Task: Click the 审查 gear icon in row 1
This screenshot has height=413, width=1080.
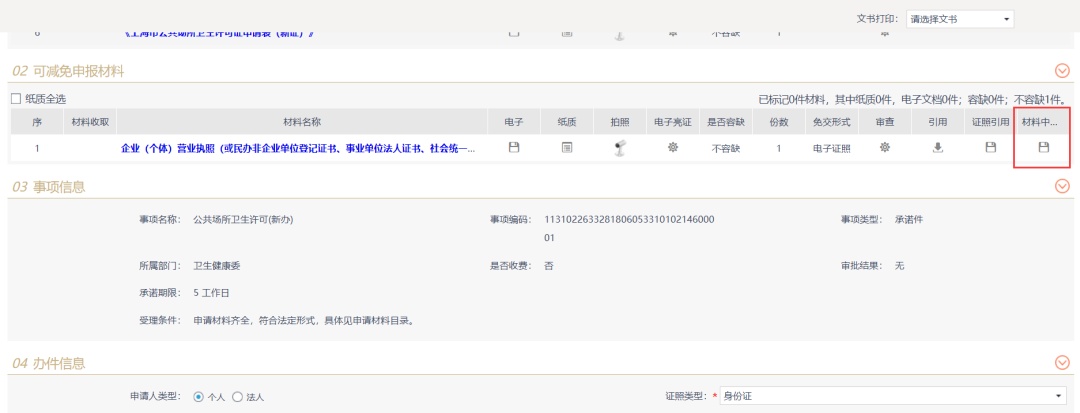Action: (x=884, y=148)
